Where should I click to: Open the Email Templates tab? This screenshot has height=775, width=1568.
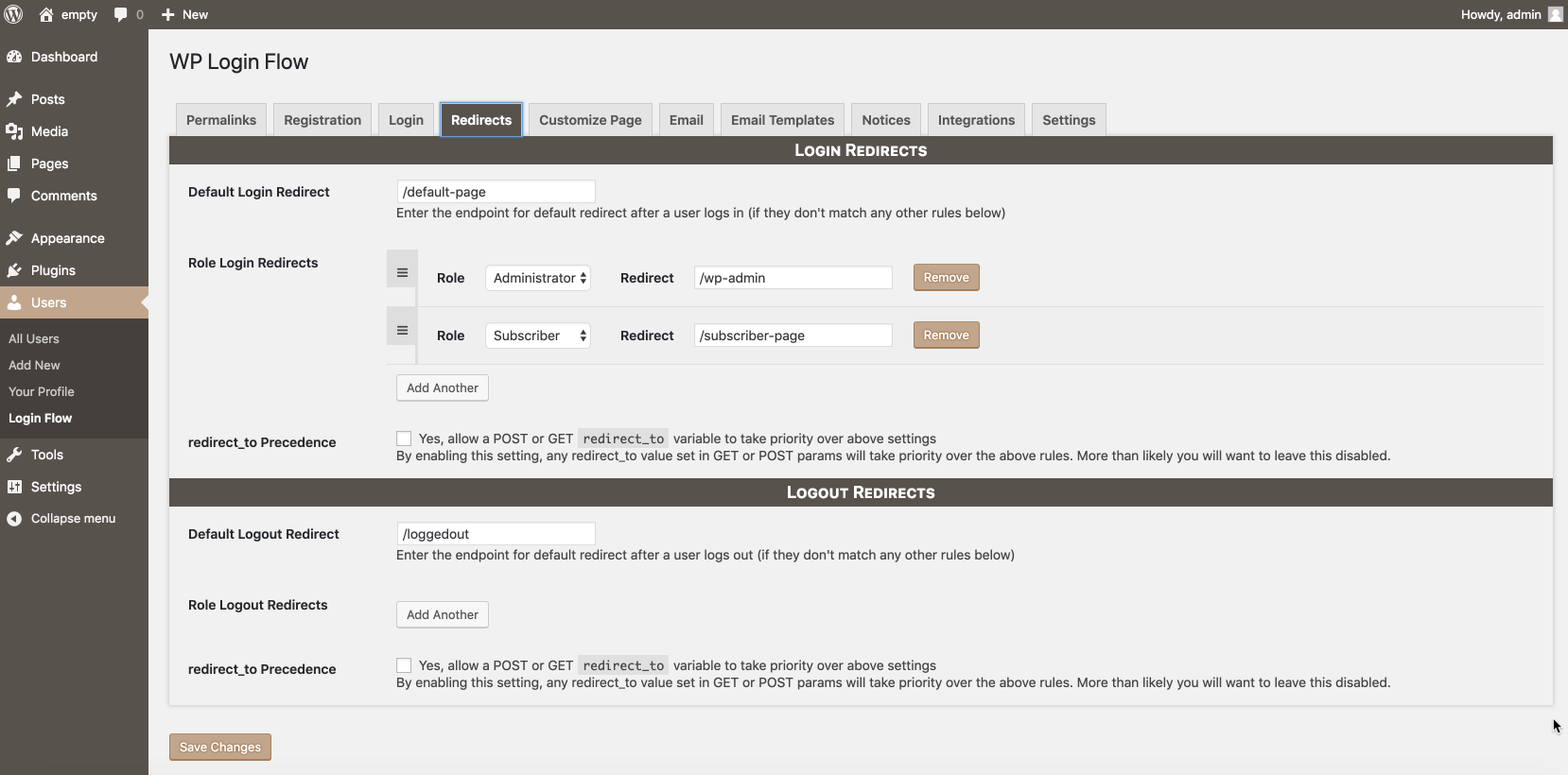pos(782,120)
